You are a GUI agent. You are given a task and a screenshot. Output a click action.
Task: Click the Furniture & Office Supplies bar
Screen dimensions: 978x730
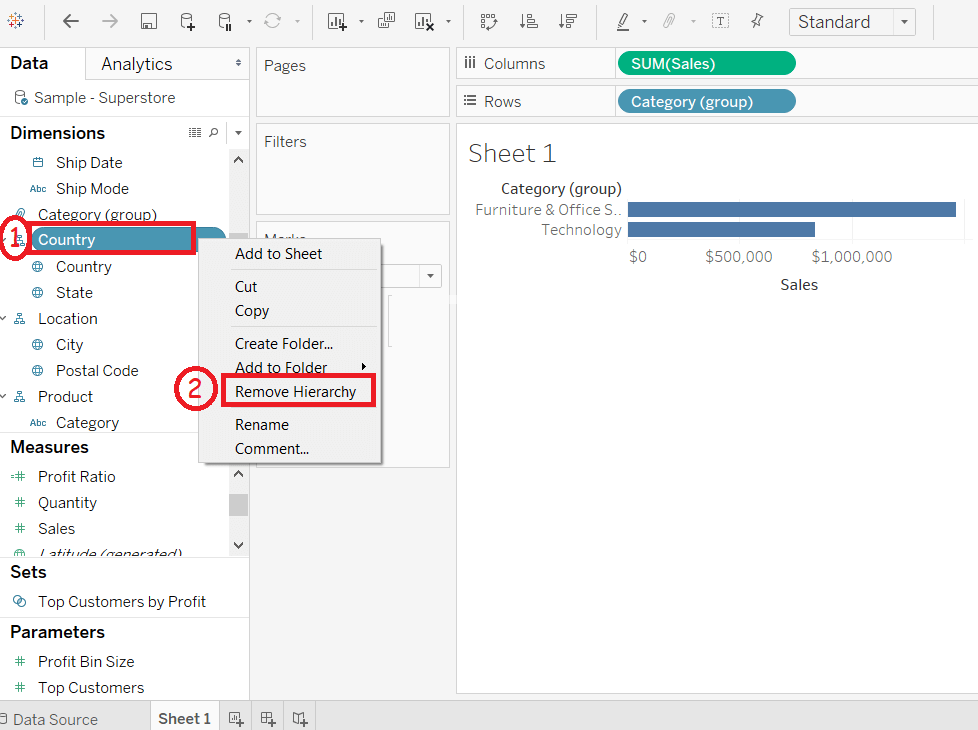coord(792,210)
